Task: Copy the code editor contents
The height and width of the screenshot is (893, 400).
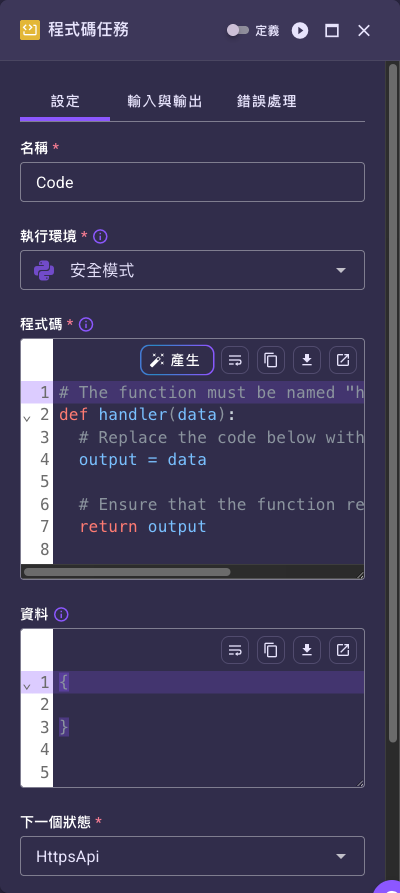Action: (271, 360)
